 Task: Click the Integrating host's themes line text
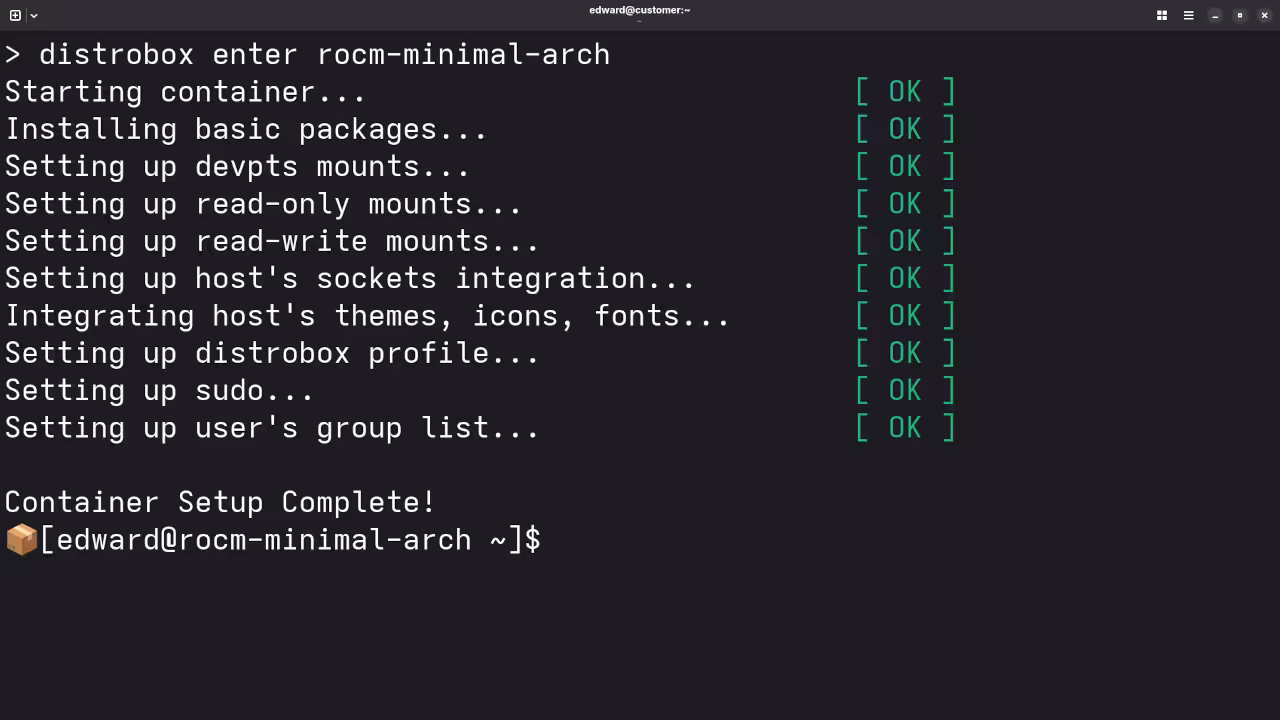[367, 316]
